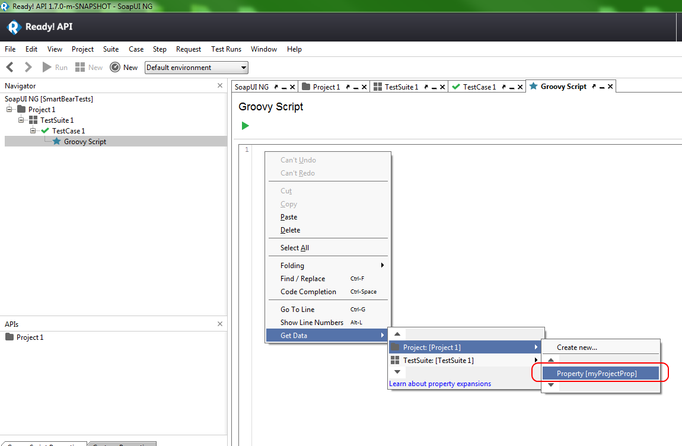
Task: Open the Get Data submenu
Action: tap(327, 335)
